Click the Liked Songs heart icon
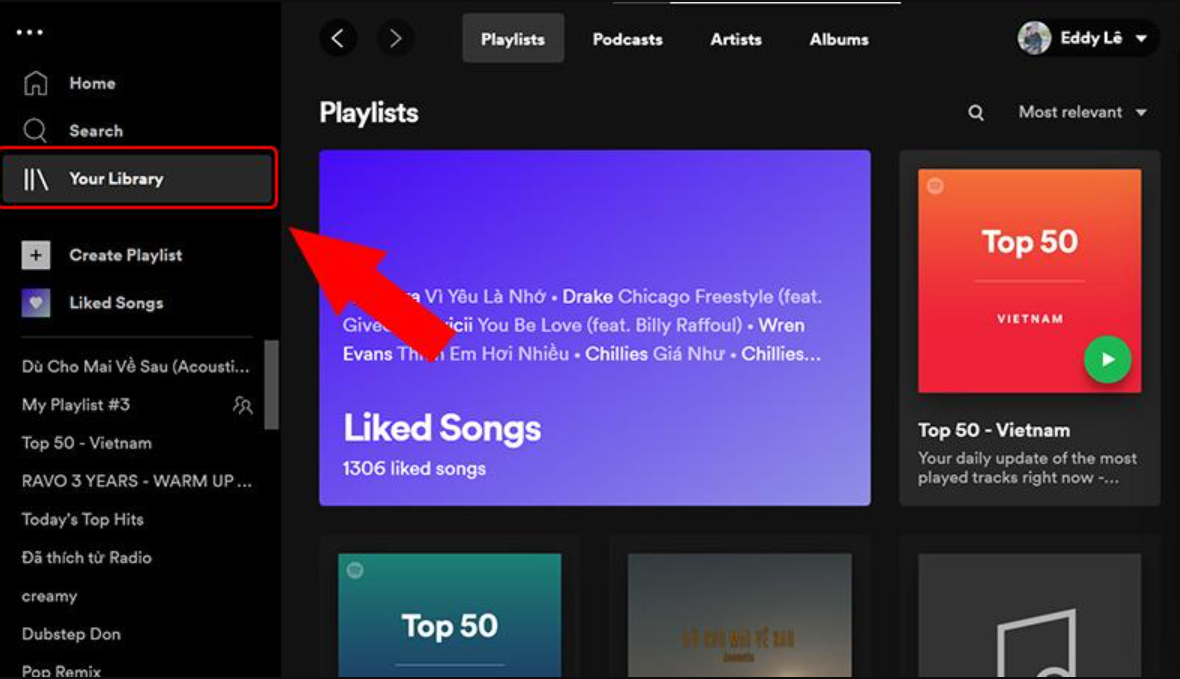1180x679 pixels. [35, 303]
